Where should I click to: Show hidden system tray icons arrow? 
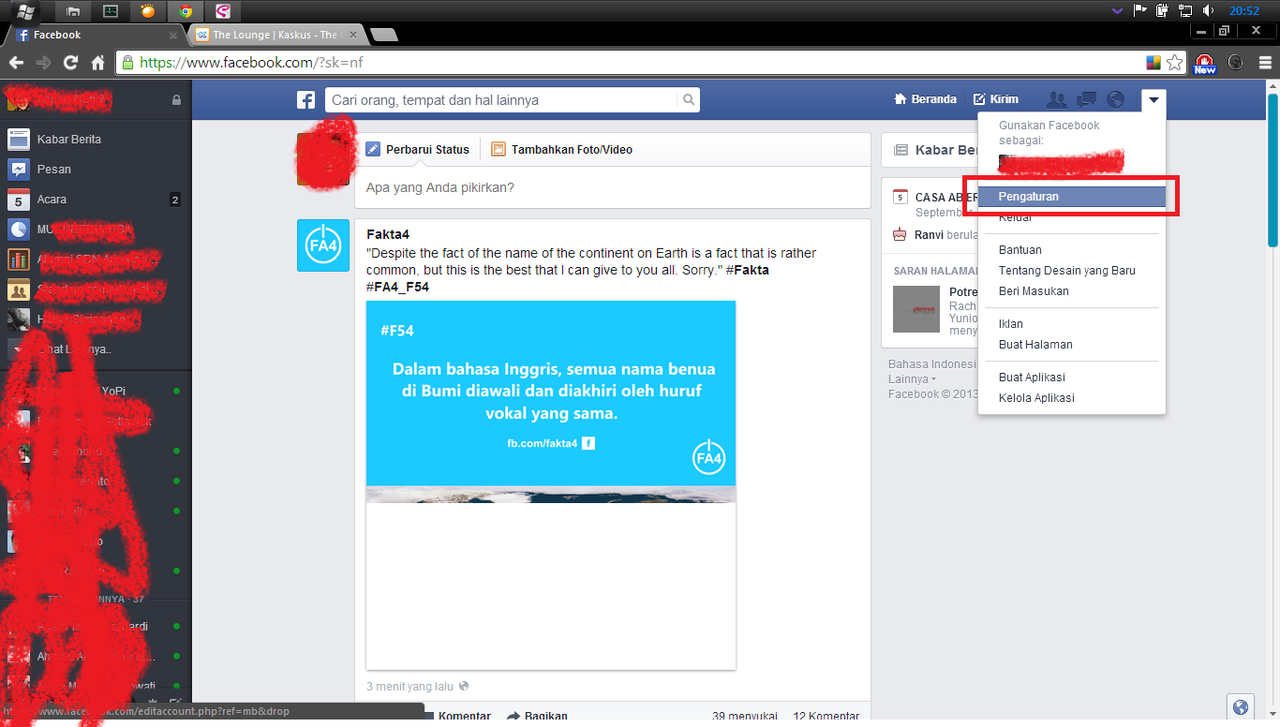[x=1117, y=10]
